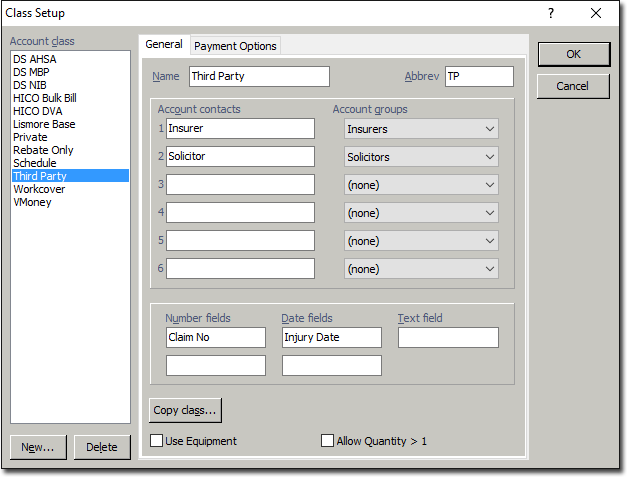This screenshot has height=477, width=627.
Task: Enable the Use Equipment checkbox
Action: (x=156, y=441)
